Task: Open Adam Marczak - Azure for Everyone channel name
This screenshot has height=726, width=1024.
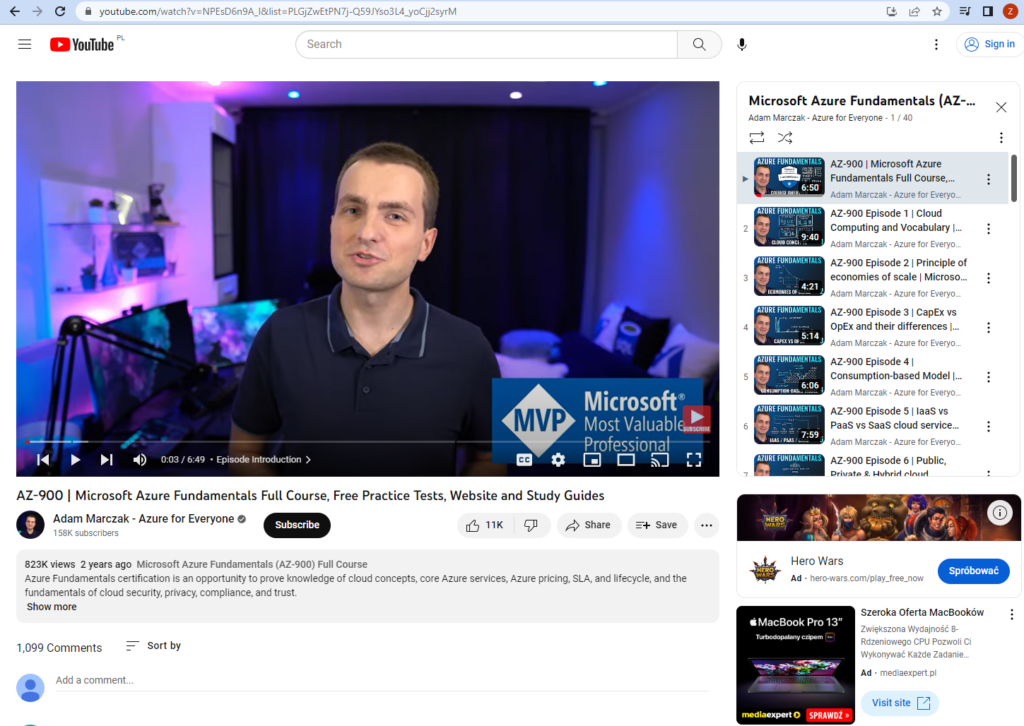Action: 143,518
